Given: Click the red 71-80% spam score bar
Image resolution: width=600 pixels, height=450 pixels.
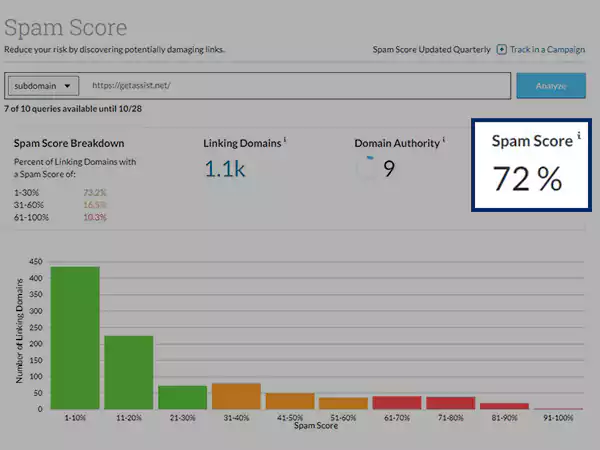Looking at the screenshot, I should pos(451,403).
